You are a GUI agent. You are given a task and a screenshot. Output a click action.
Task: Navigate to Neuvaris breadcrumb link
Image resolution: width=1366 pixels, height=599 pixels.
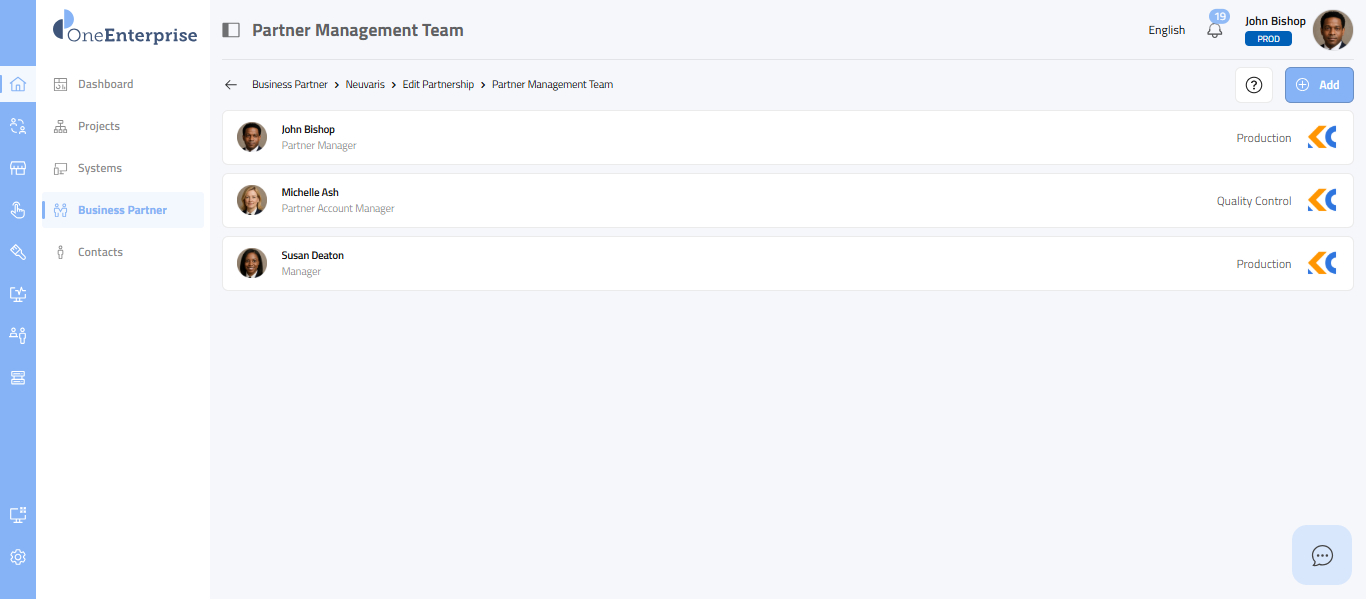pyautogui.click(x=365, y=85)
